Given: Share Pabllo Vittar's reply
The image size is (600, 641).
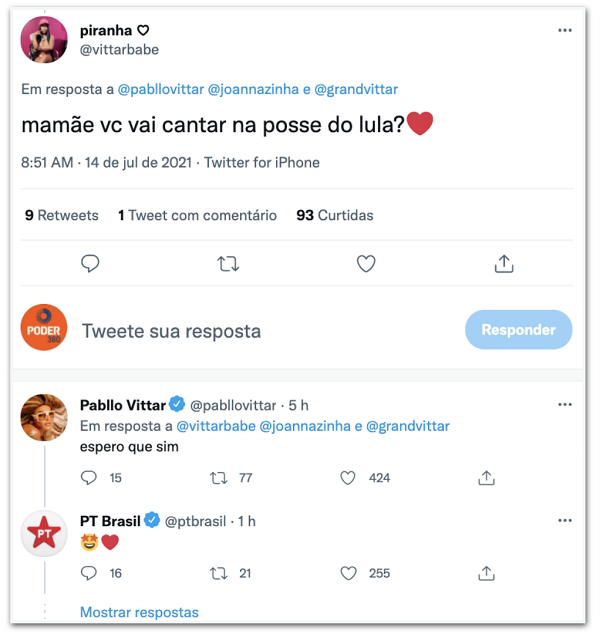Looking at the screenshot, I should (487, 478).
